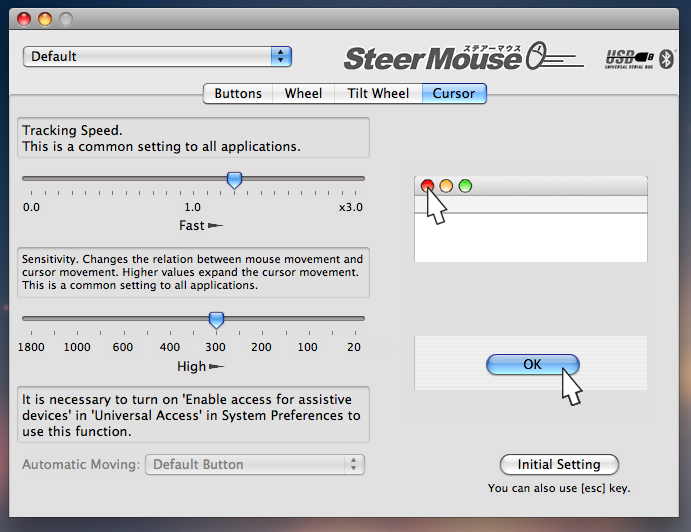Image resolution: width=691 pixels, height=532 pixels.
Task: Click the 'High' label under sensitivity slider
Action: pyautogui.click(x=191, y=367)
